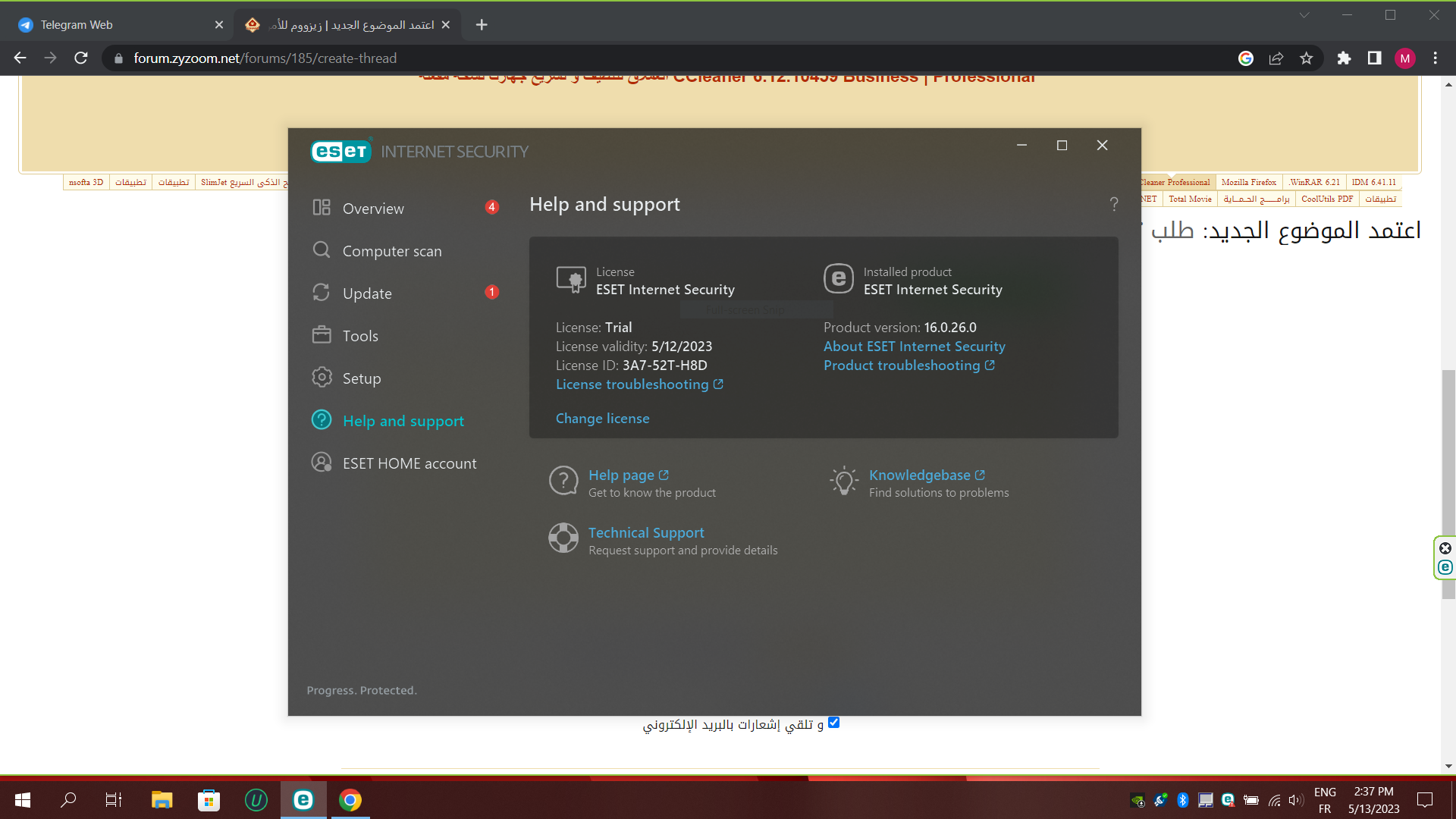Bookmark this page with star icon
The height and width of the screenshot is (819, 1456).
[1306, 58]
